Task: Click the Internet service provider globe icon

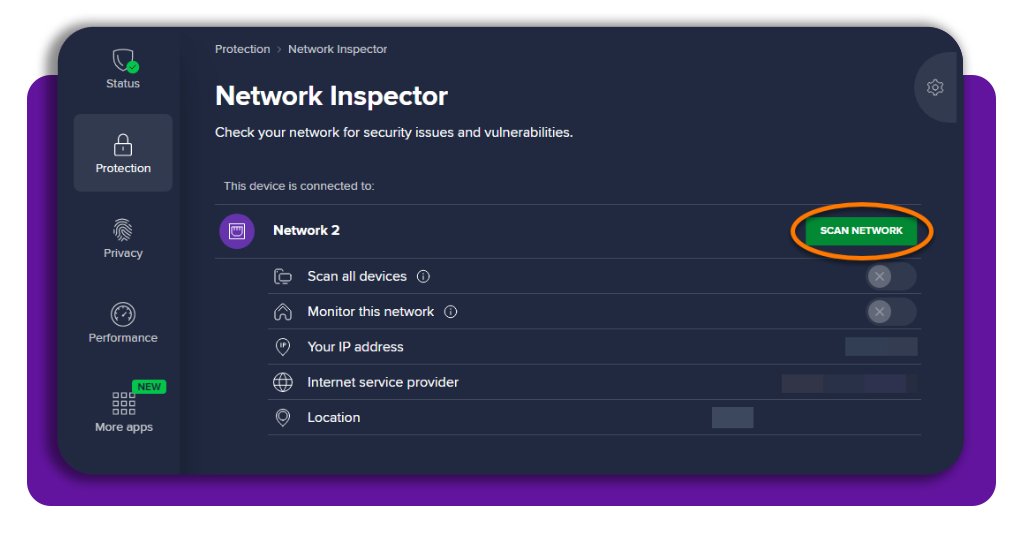Action: [283, 382]
